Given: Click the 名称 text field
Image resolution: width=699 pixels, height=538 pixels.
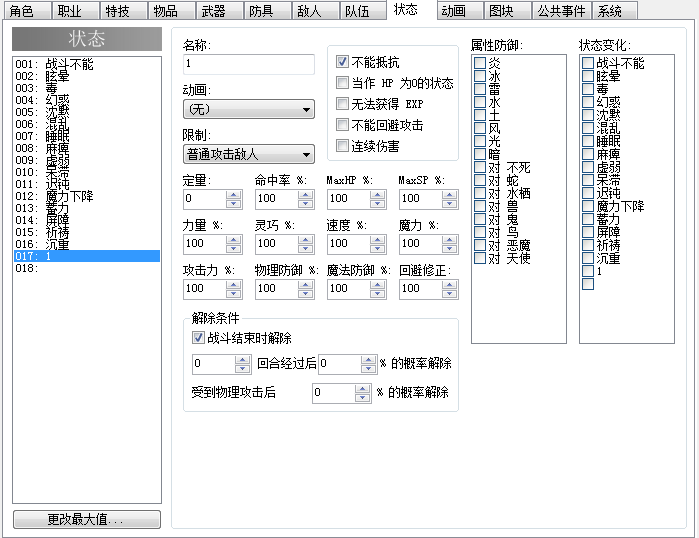Looking at the screenshot, I should click(x=249, y=64).
